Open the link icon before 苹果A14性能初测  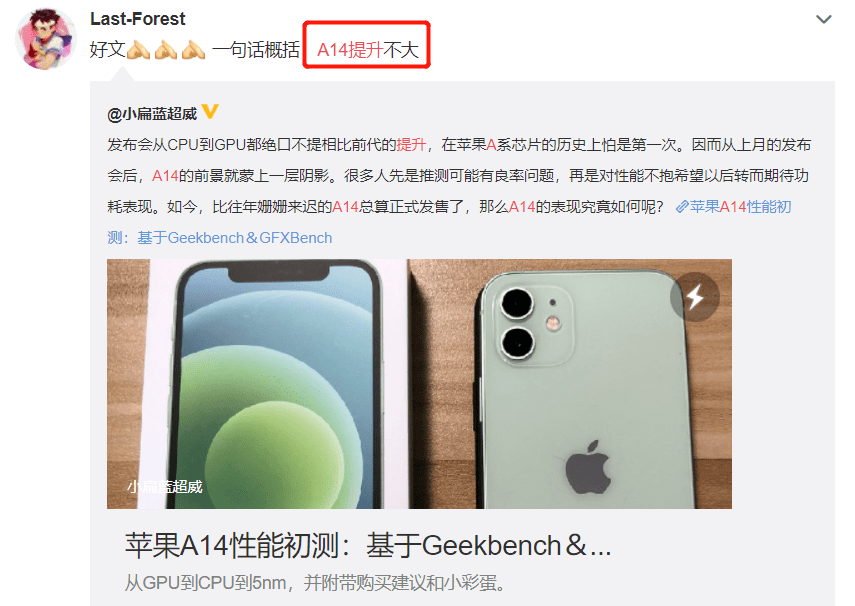pos(682,207)
